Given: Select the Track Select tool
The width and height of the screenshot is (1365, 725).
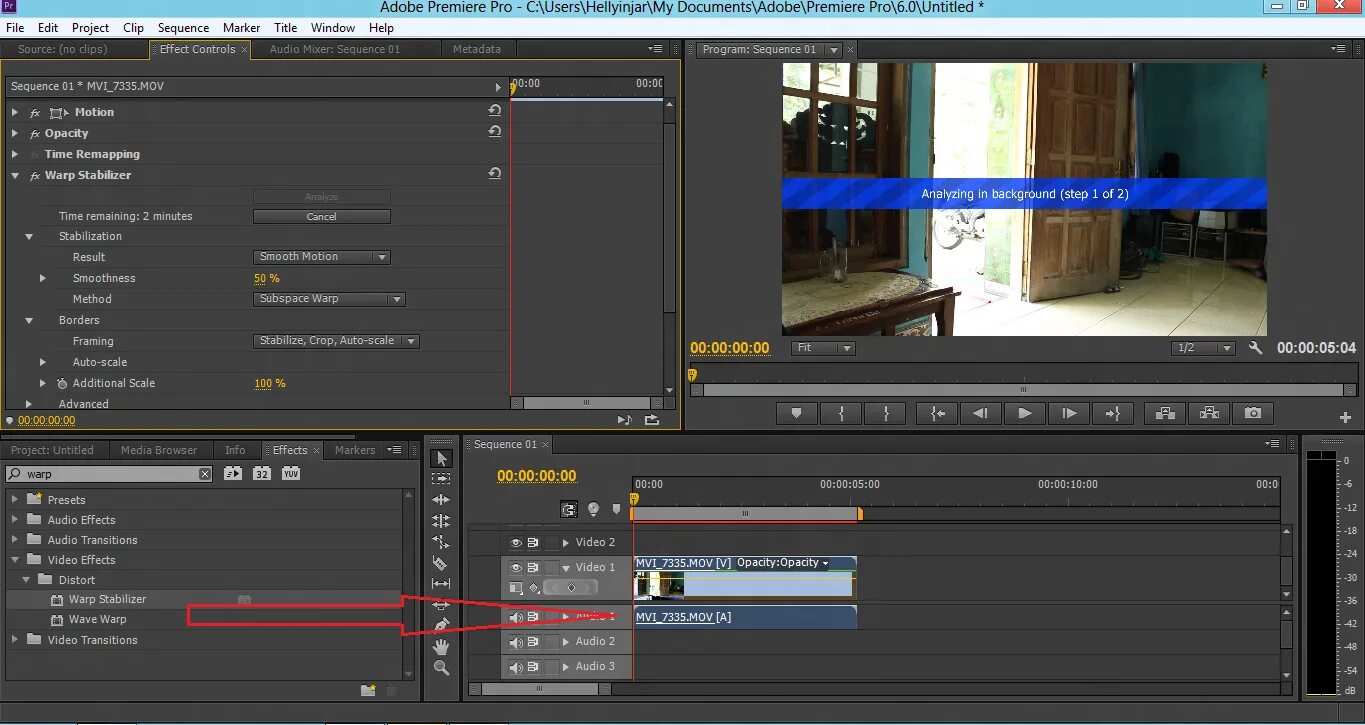Looking at the screenshot, I should pyautogui.click(x=441, y=479).
